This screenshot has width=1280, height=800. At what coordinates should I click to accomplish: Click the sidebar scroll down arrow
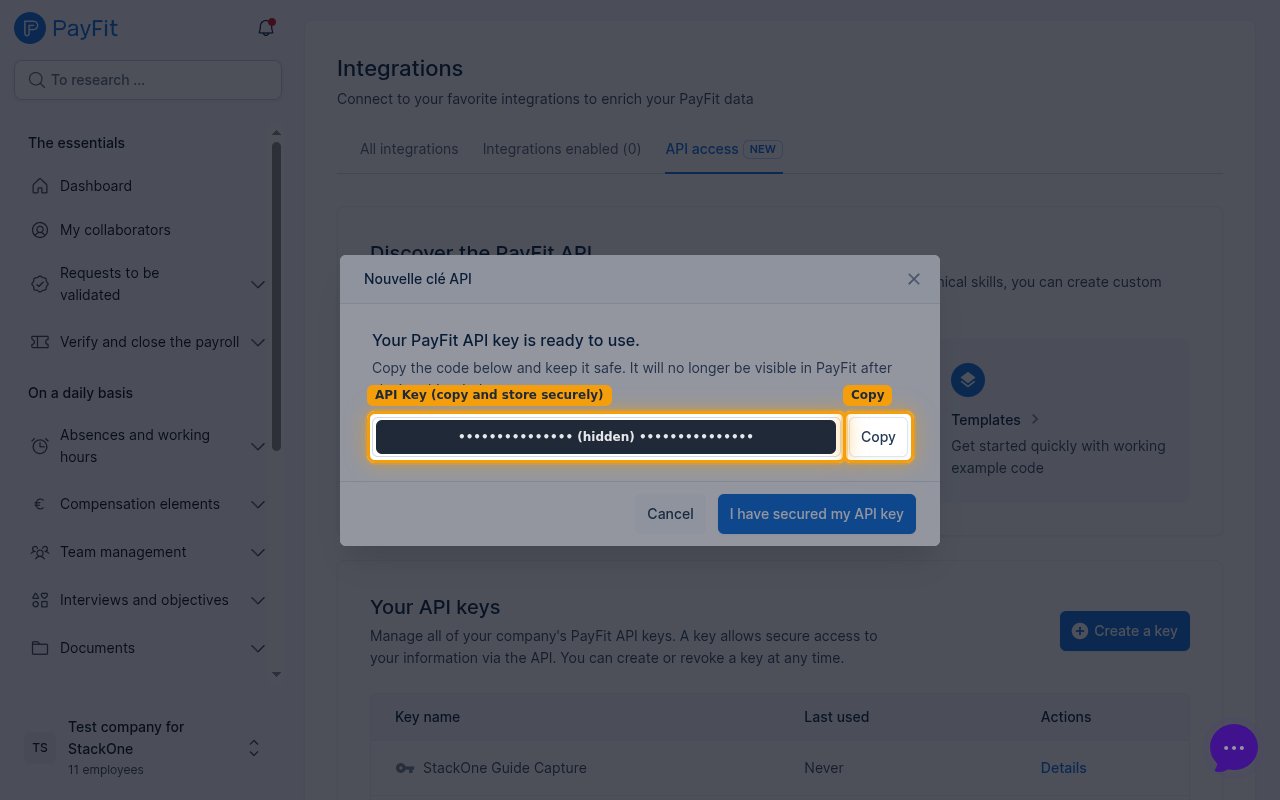pyautogui.click(x=277, y=675)
